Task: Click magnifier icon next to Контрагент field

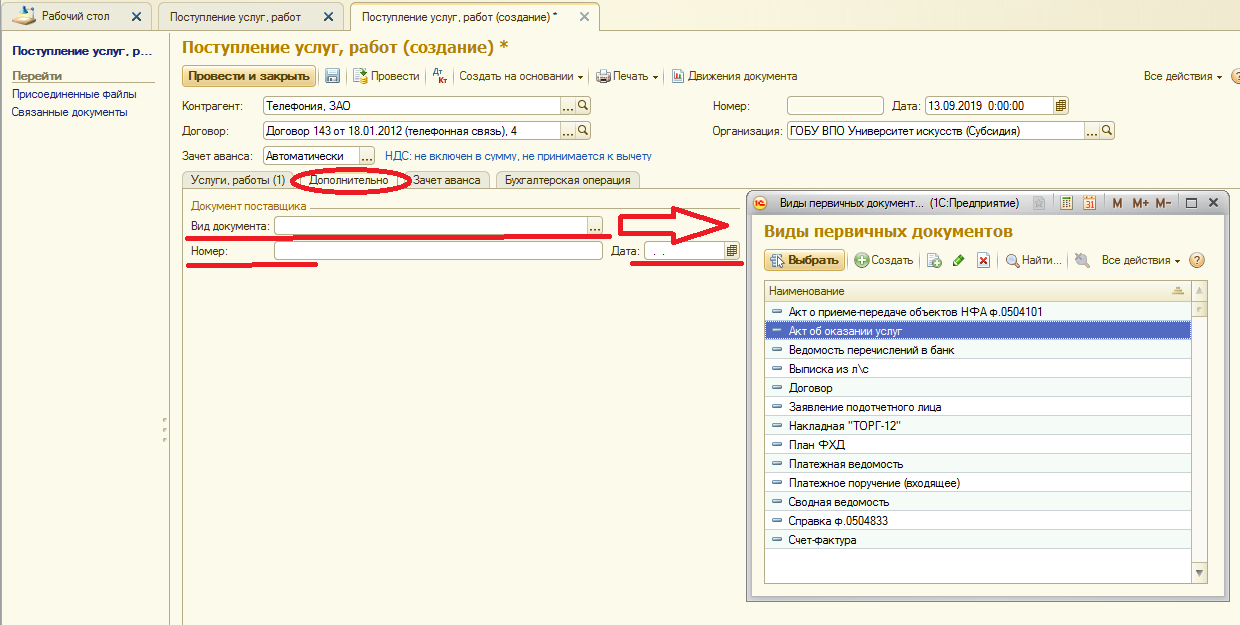Action: (x=584, y=105)
